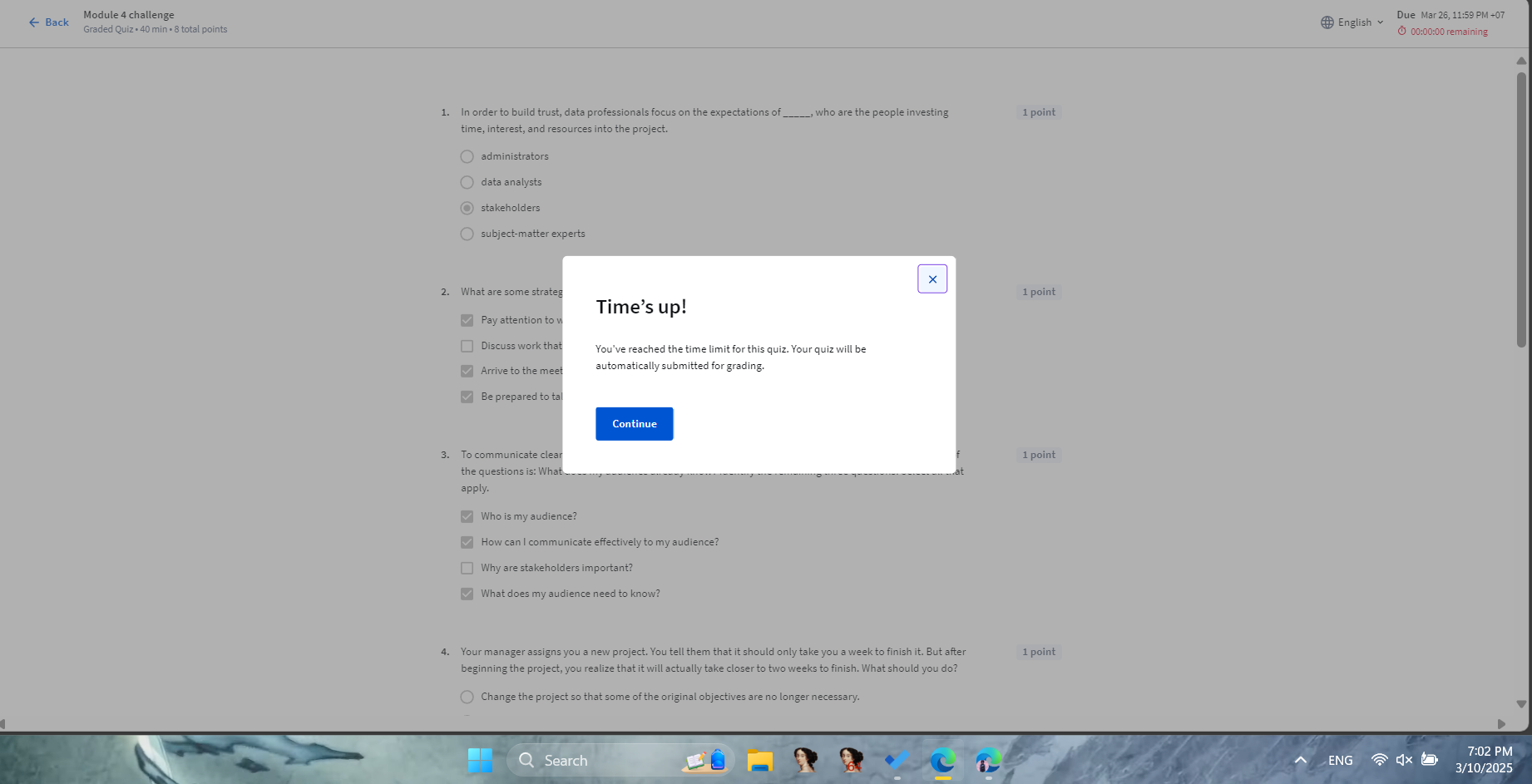Check 'Why are stakeholders important?' box
1532x784 pixels.
pos(467,568)
